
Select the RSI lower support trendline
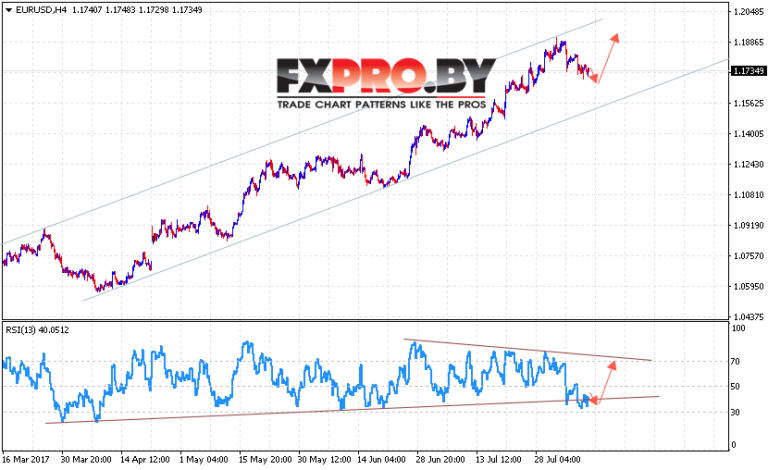tap(352, 409)
